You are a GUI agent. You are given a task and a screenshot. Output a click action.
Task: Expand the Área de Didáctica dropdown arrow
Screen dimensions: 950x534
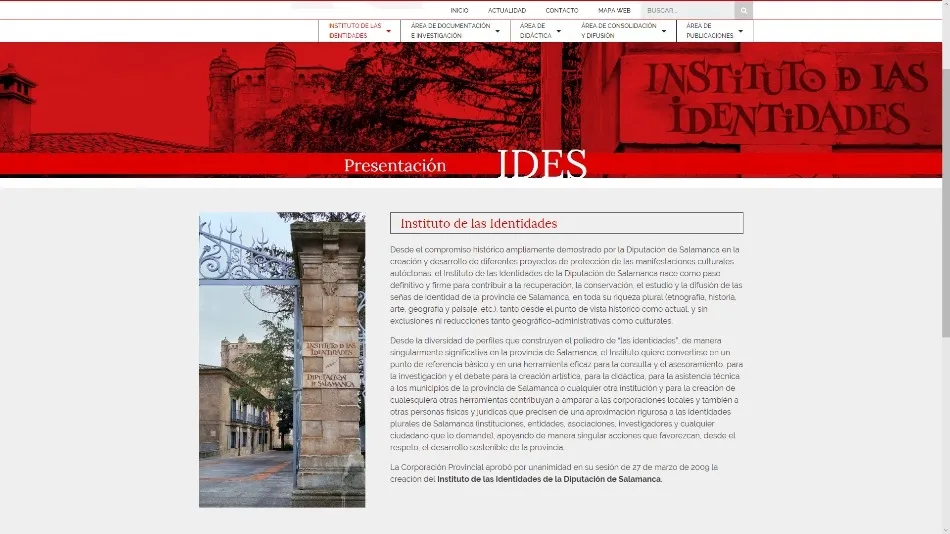pyautogui.click(x=559, y=31)
